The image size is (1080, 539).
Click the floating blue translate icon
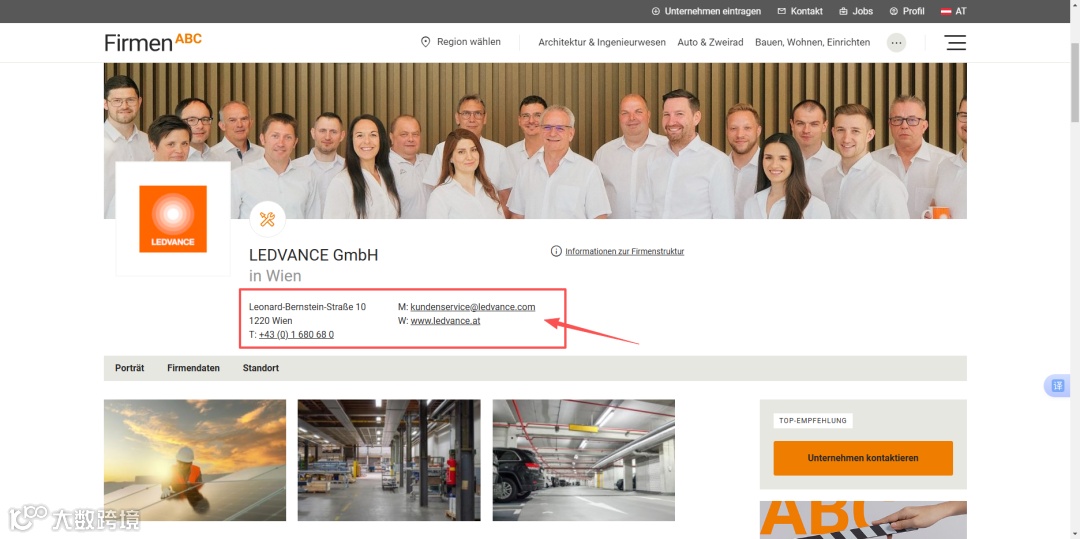tap(1058, 385)
